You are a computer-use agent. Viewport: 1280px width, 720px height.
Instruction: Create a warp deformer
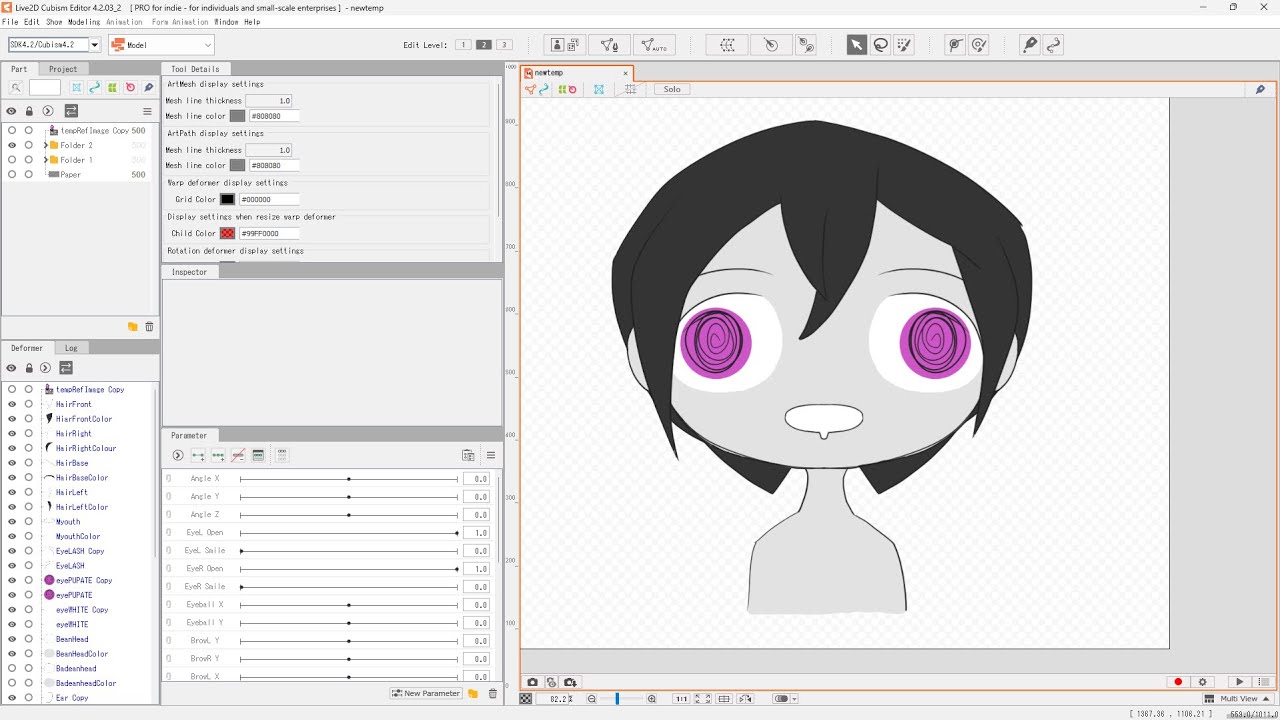click(x=728, y=45)
